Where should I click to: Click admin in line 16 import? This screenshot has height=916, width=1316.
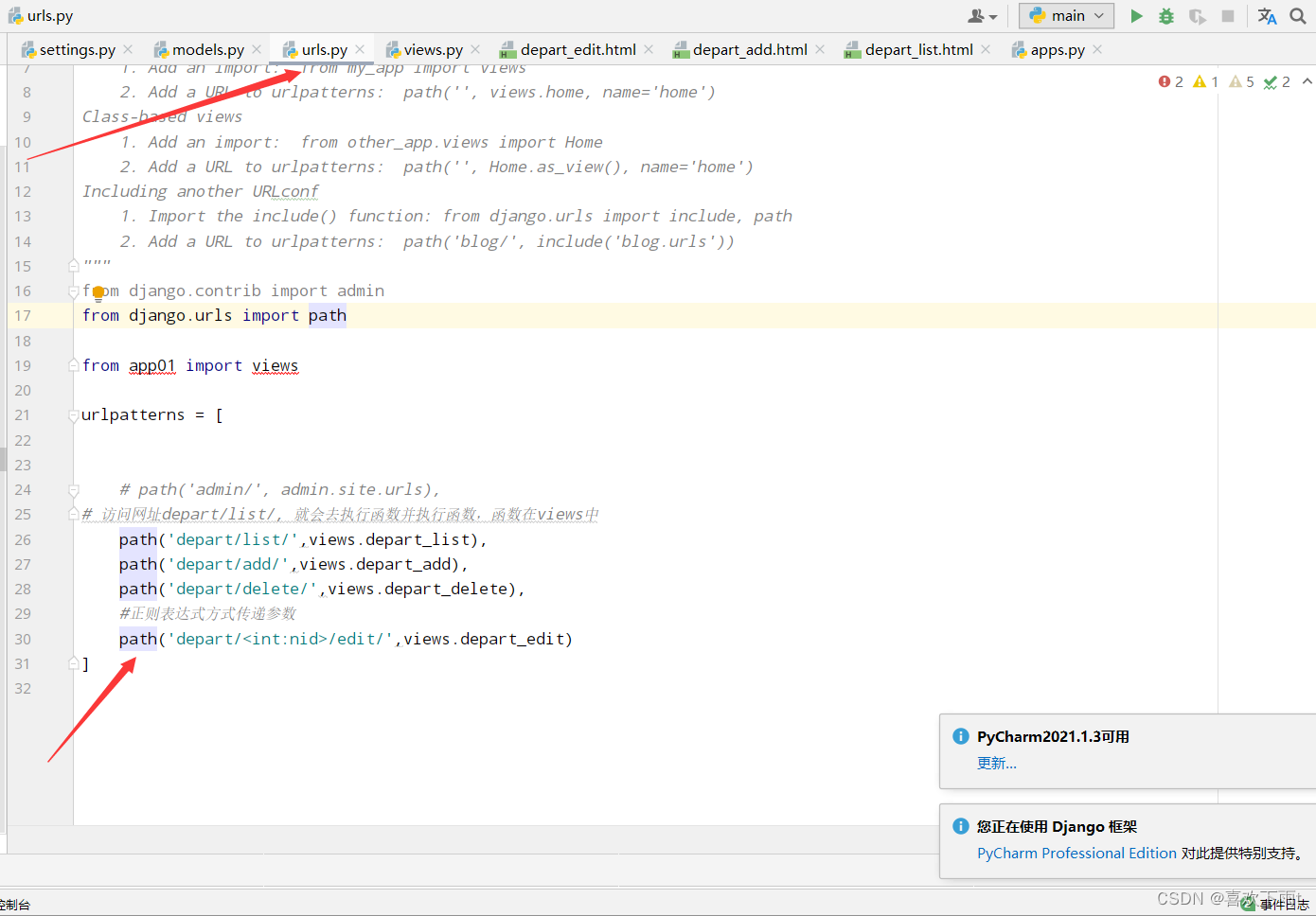(361, 291)
